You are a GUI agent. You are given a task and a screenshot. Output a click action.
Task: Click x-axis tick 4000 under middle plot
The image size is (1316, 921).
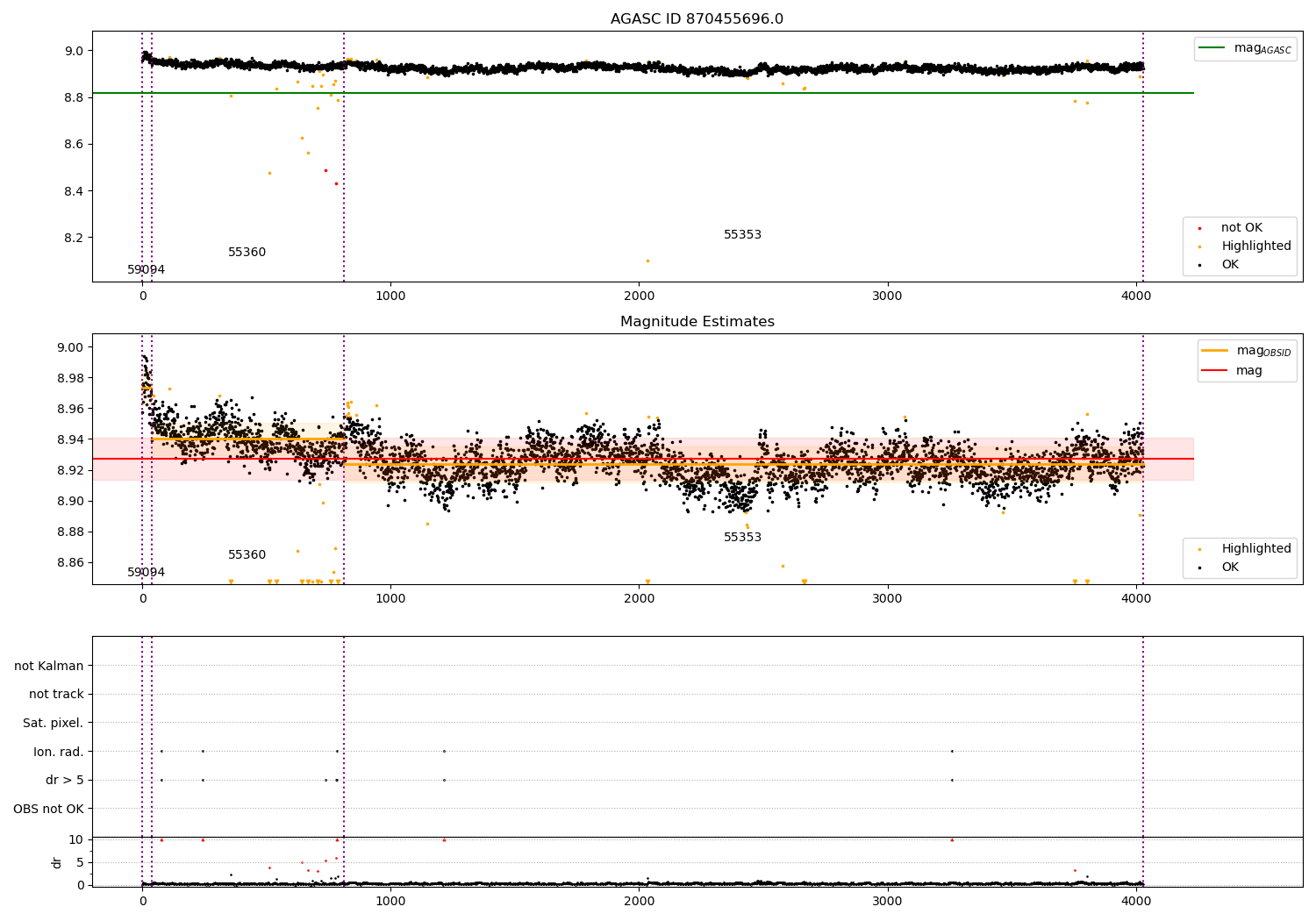click(x=1136, y=598)
